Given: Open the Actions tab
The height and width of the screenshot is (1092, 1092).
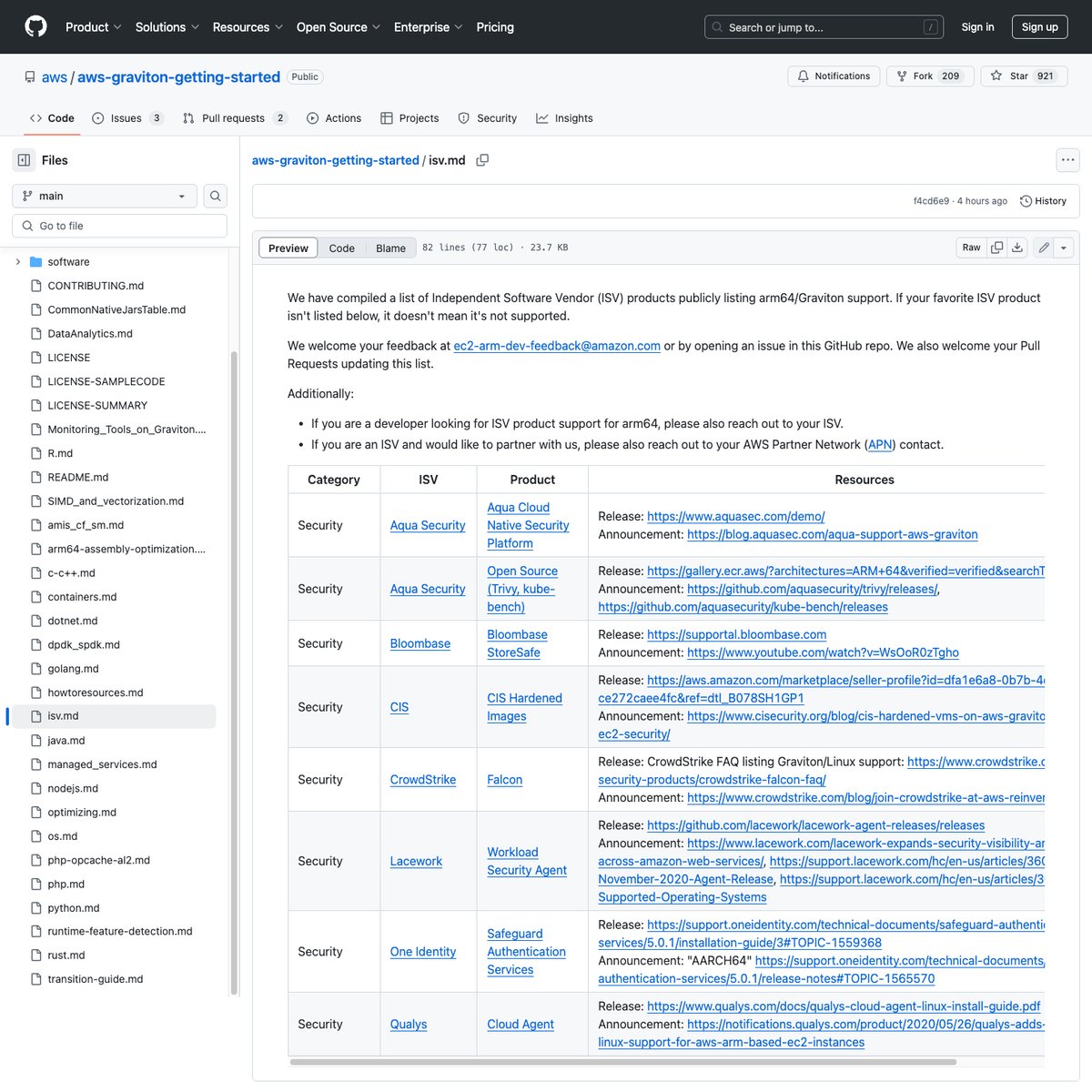Looking at the screenshot, I should 334,118.
